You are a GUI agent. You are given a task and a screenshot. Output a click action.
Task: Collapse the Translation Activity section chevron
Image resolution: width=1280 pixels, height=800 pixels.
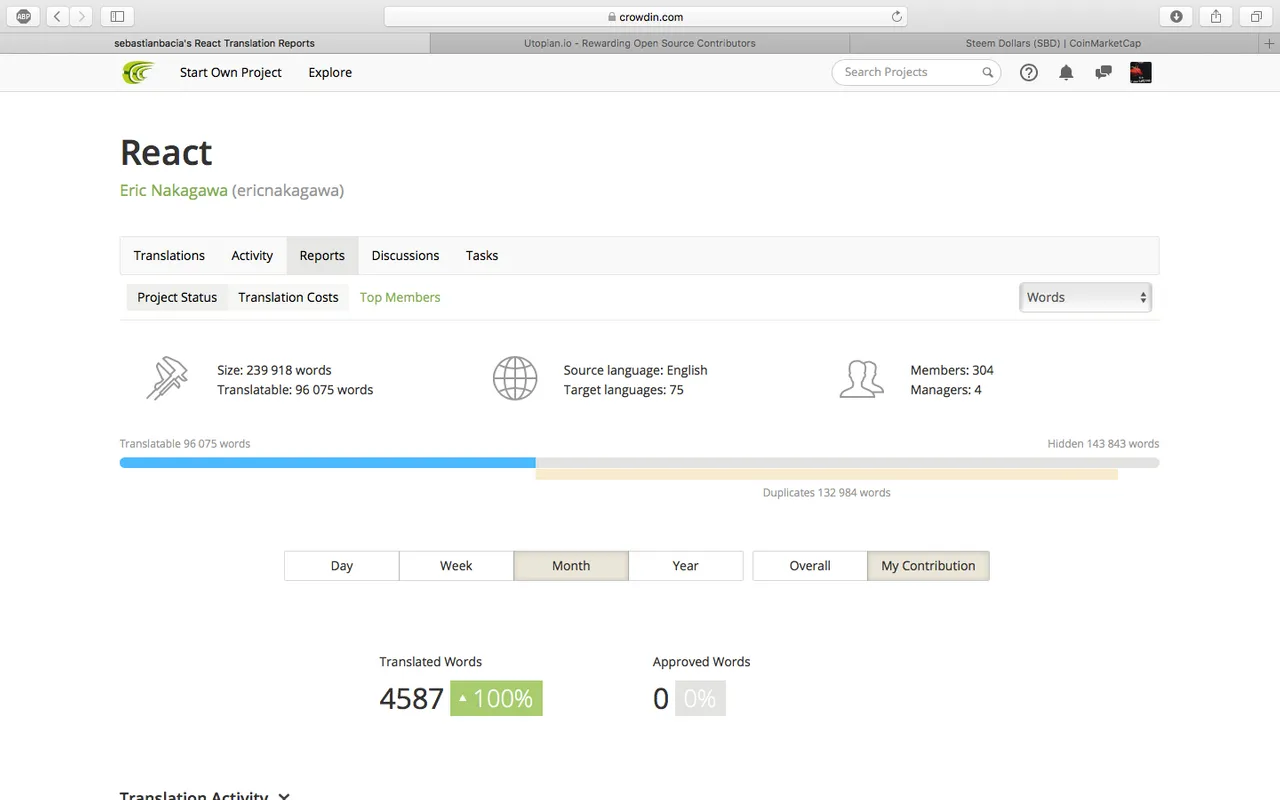pyautogui.click(x=284, y=796)
